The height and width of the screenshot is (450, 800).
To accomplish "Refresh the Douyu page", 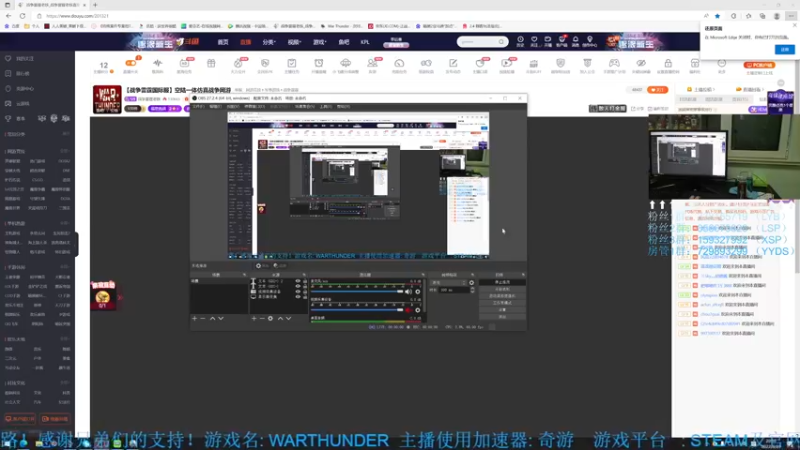I will tap(22, 16).
